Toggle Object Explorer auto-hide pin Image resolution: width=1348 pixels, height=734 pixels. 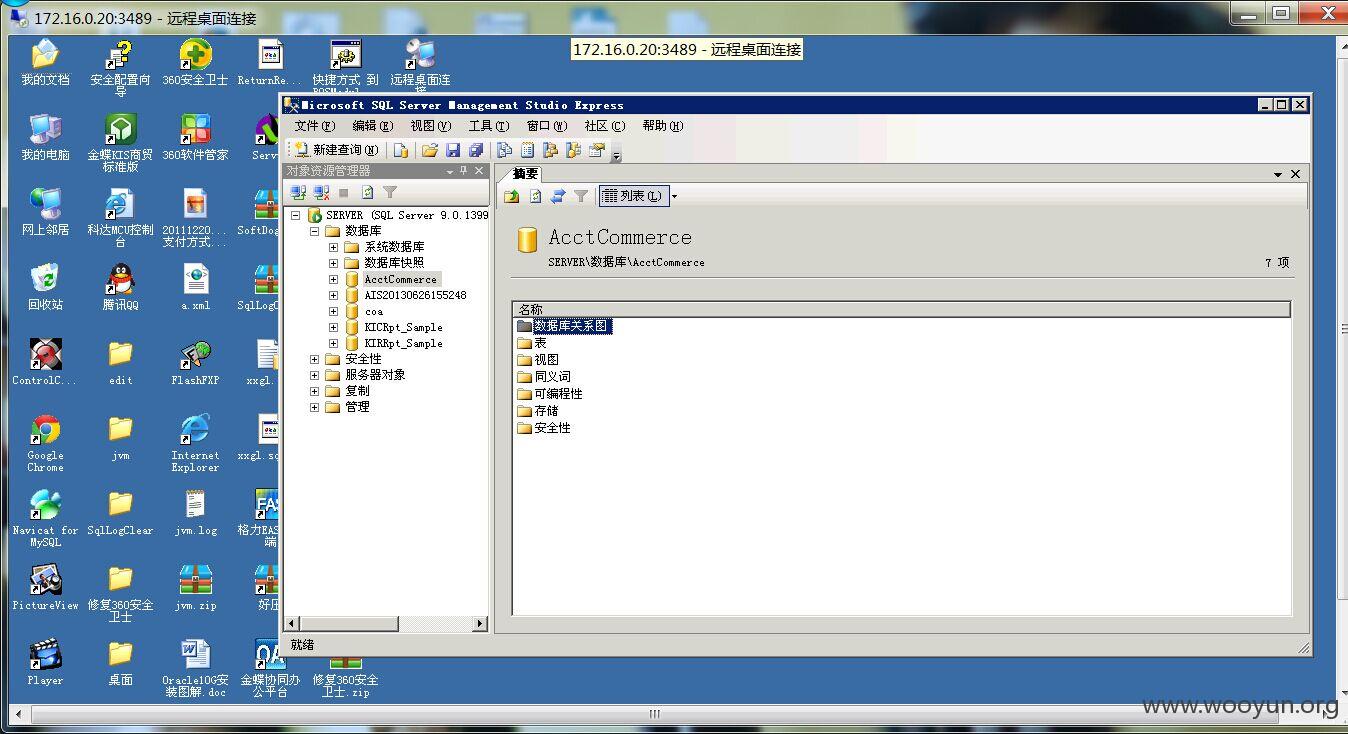(463, 171)
